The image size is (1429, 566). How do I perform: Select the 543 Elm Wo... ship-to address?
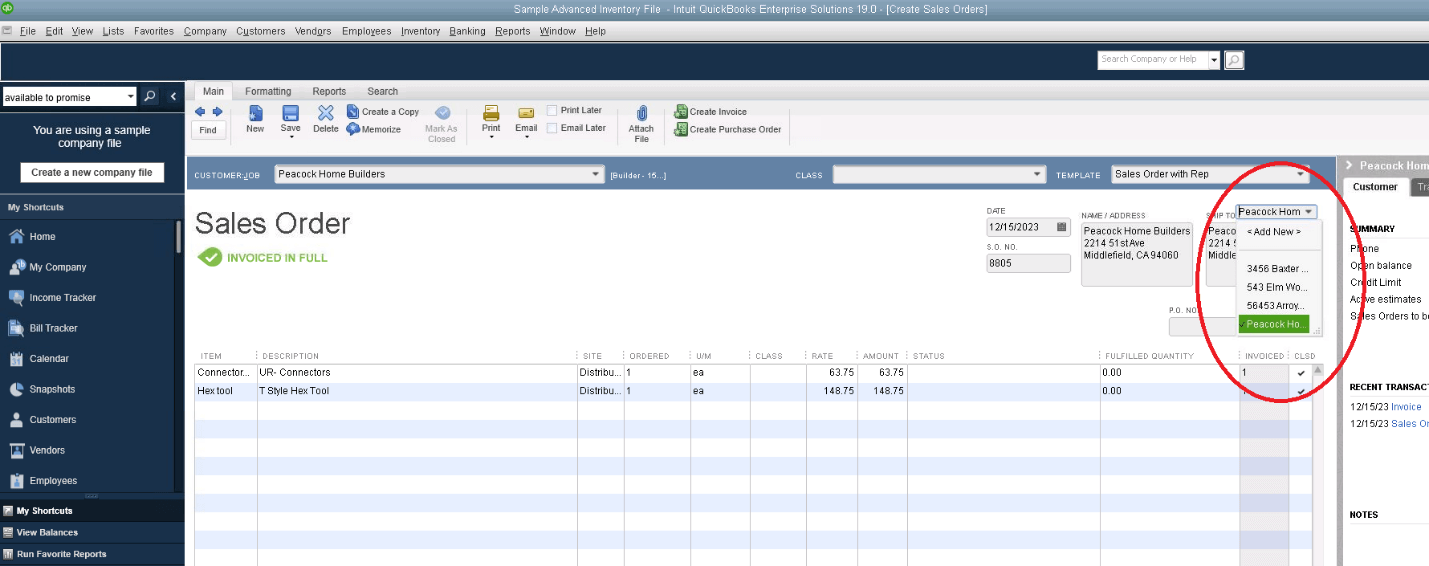[x=1277, y=287]
